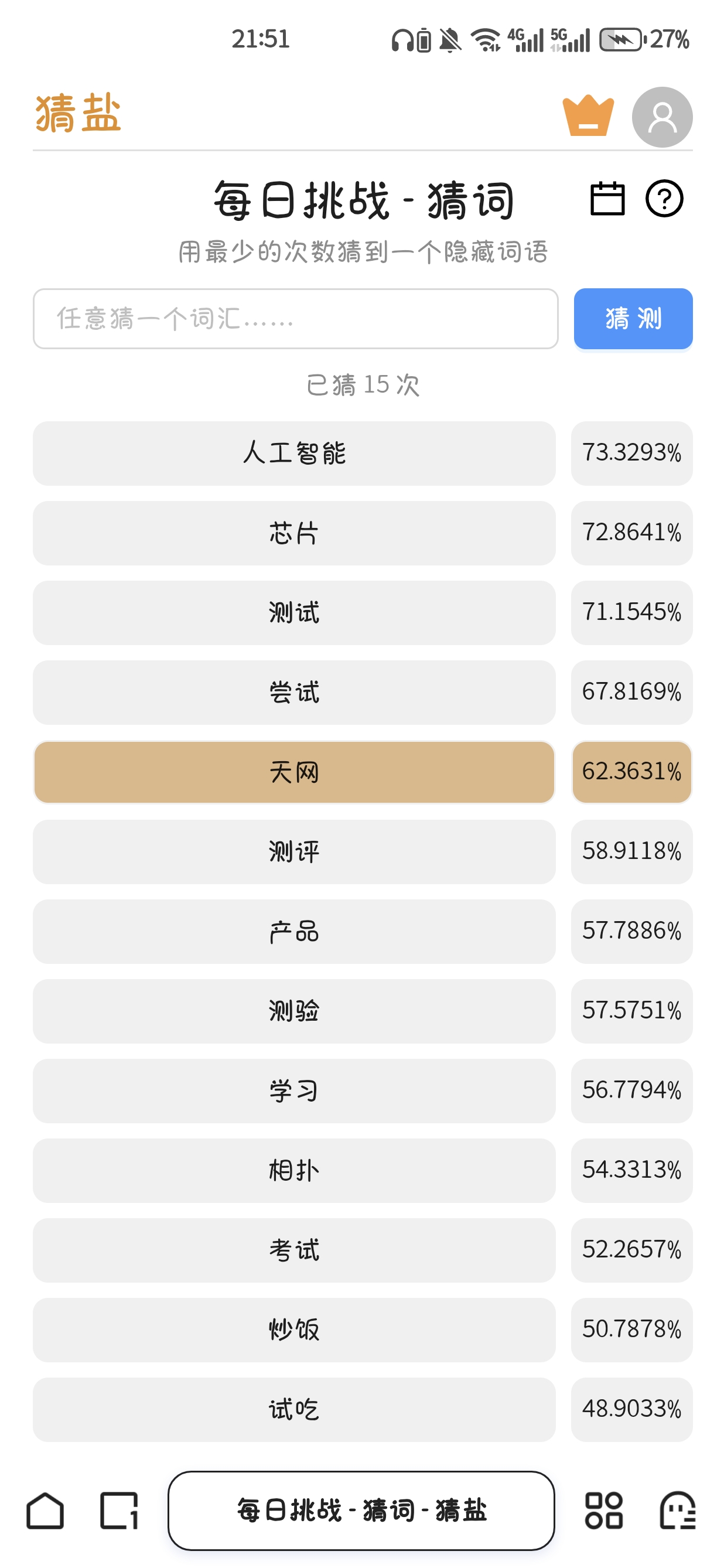The height and width of the screenshot is (1568, 724).
Task: Select the 人工智能 guess row
Action: pyautogui.click(x=294, y=454)
